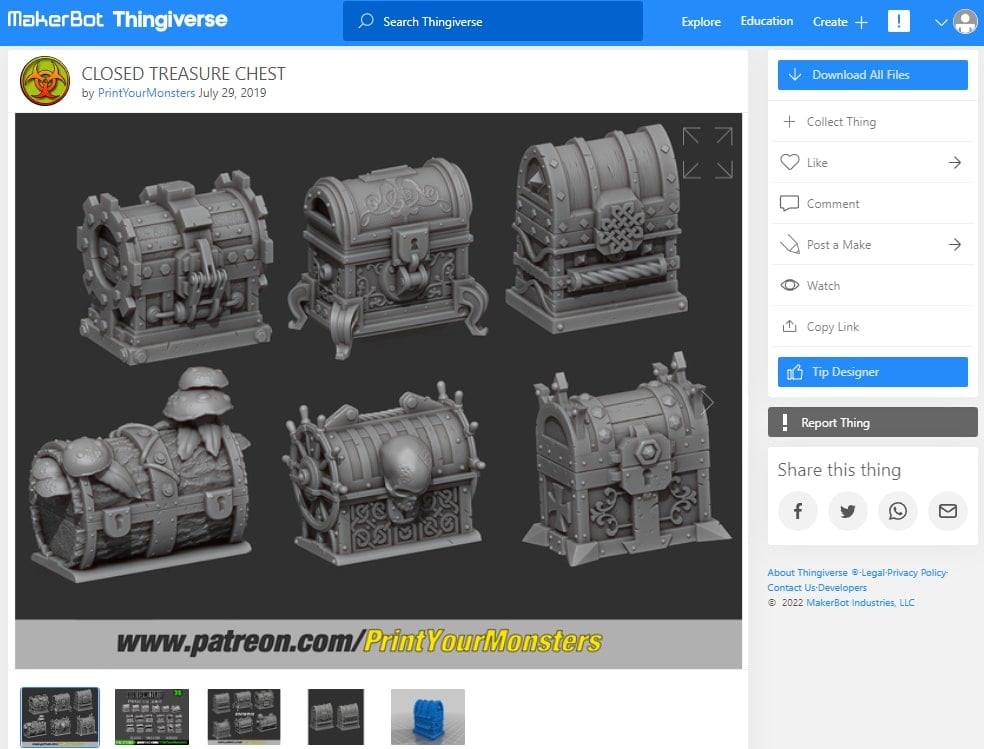984x749 pixels.
Task: Click the Copy Link share icon
Action: coord(789,326)
